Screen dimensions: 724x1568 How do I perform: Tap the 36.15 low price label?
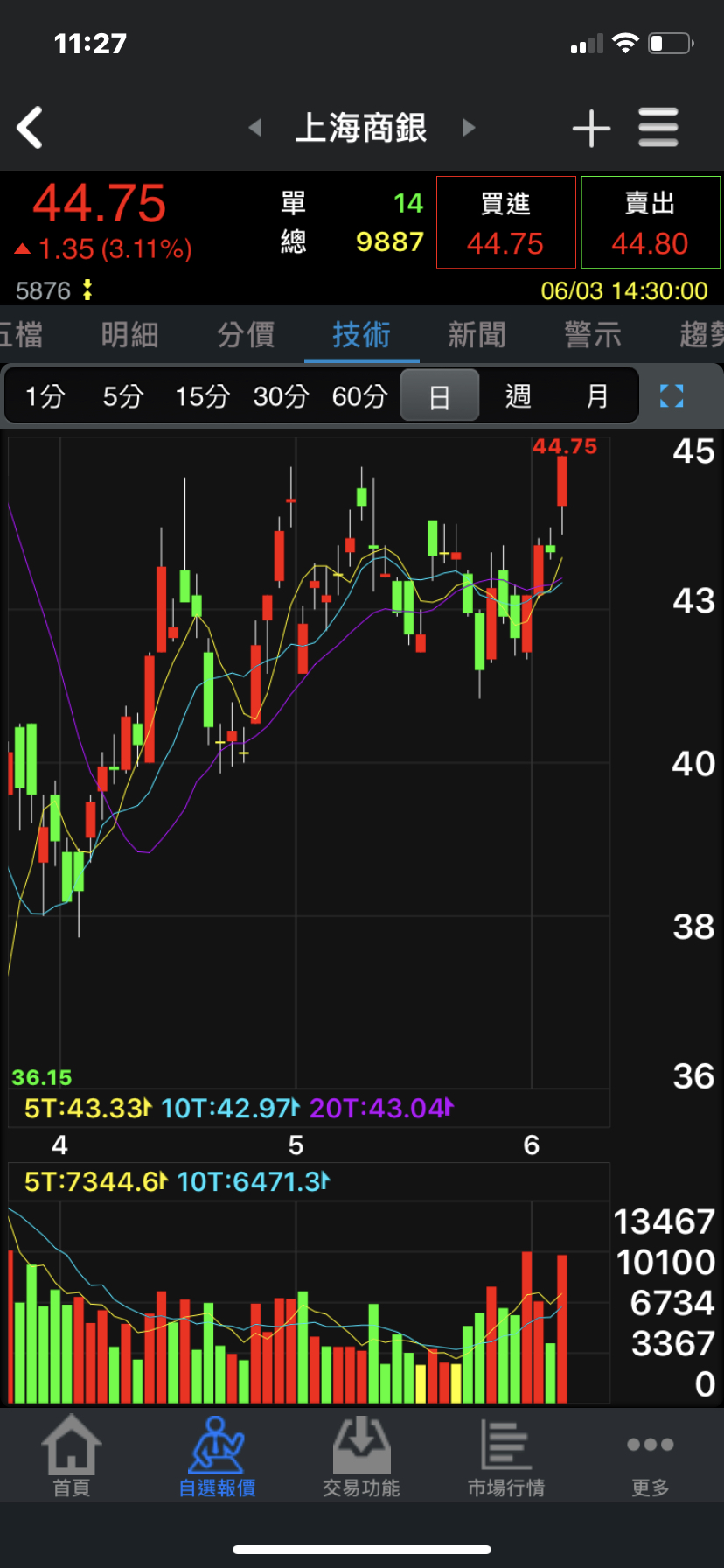click(x=41, y=1077)
